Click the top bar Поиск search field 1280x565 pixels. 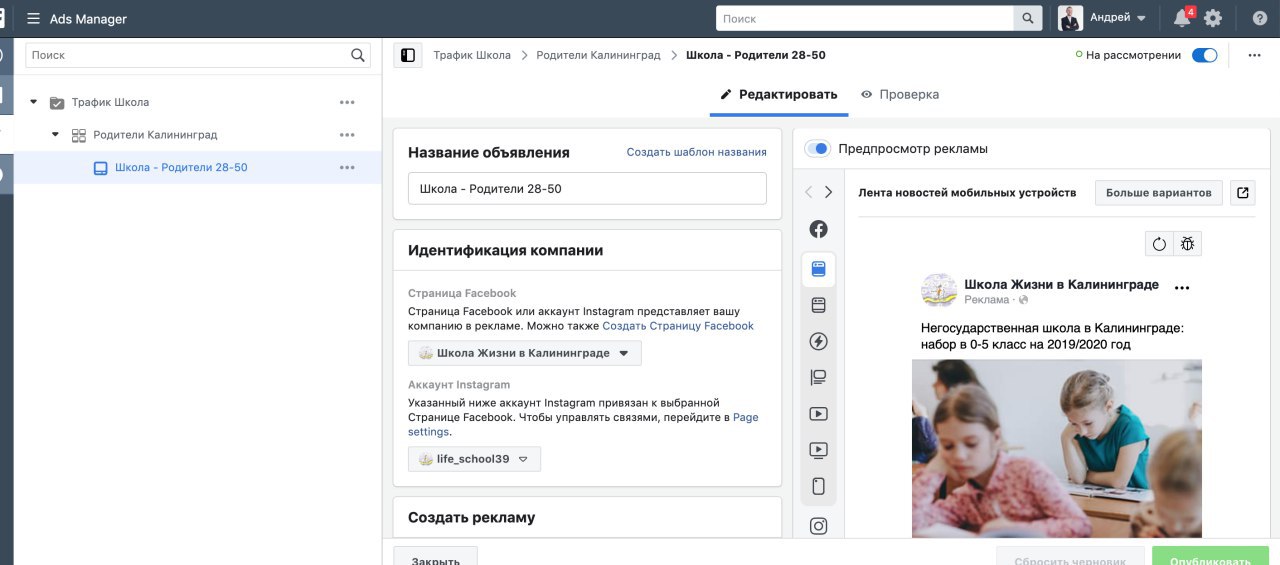[865, 19]
